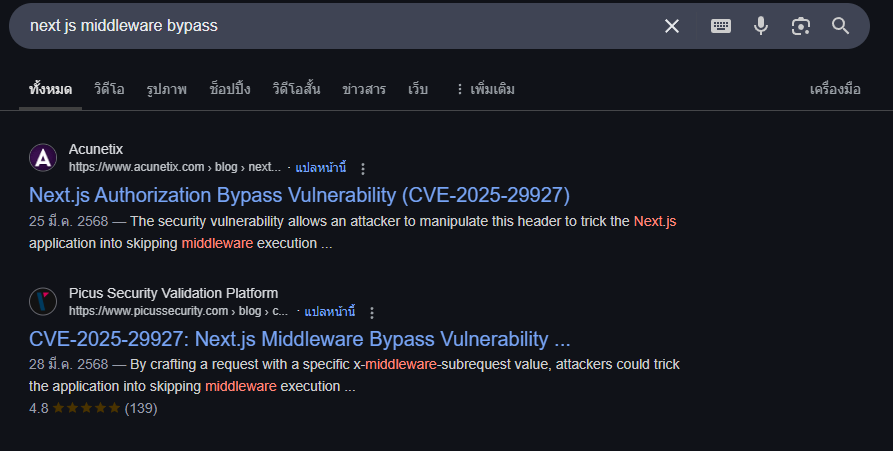Open more options for the Acunetix result
The image size is (893, 451).
pos(363,169)
